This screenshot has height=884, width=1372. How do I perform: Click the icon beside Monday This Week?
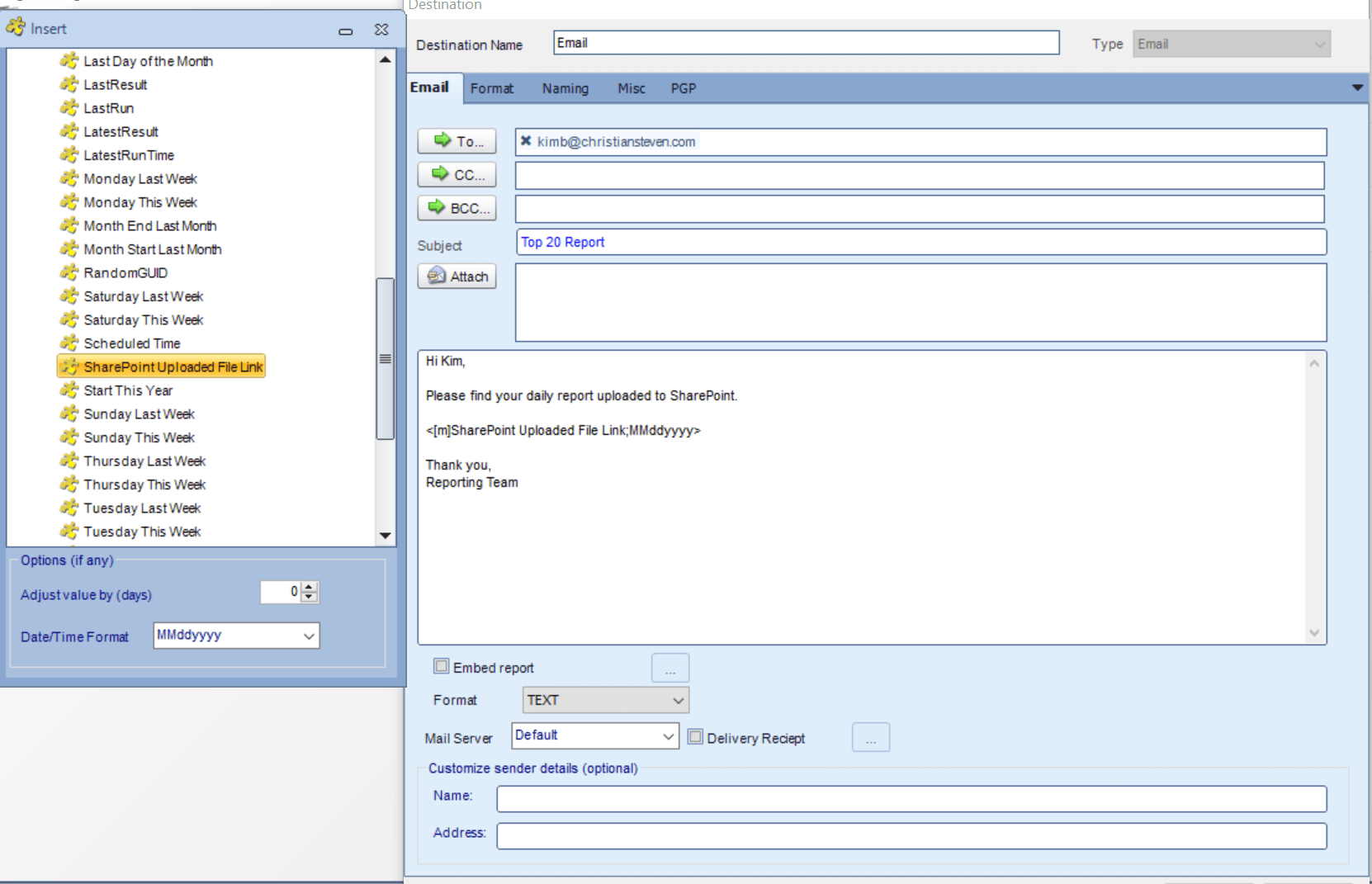pos(69,201)
